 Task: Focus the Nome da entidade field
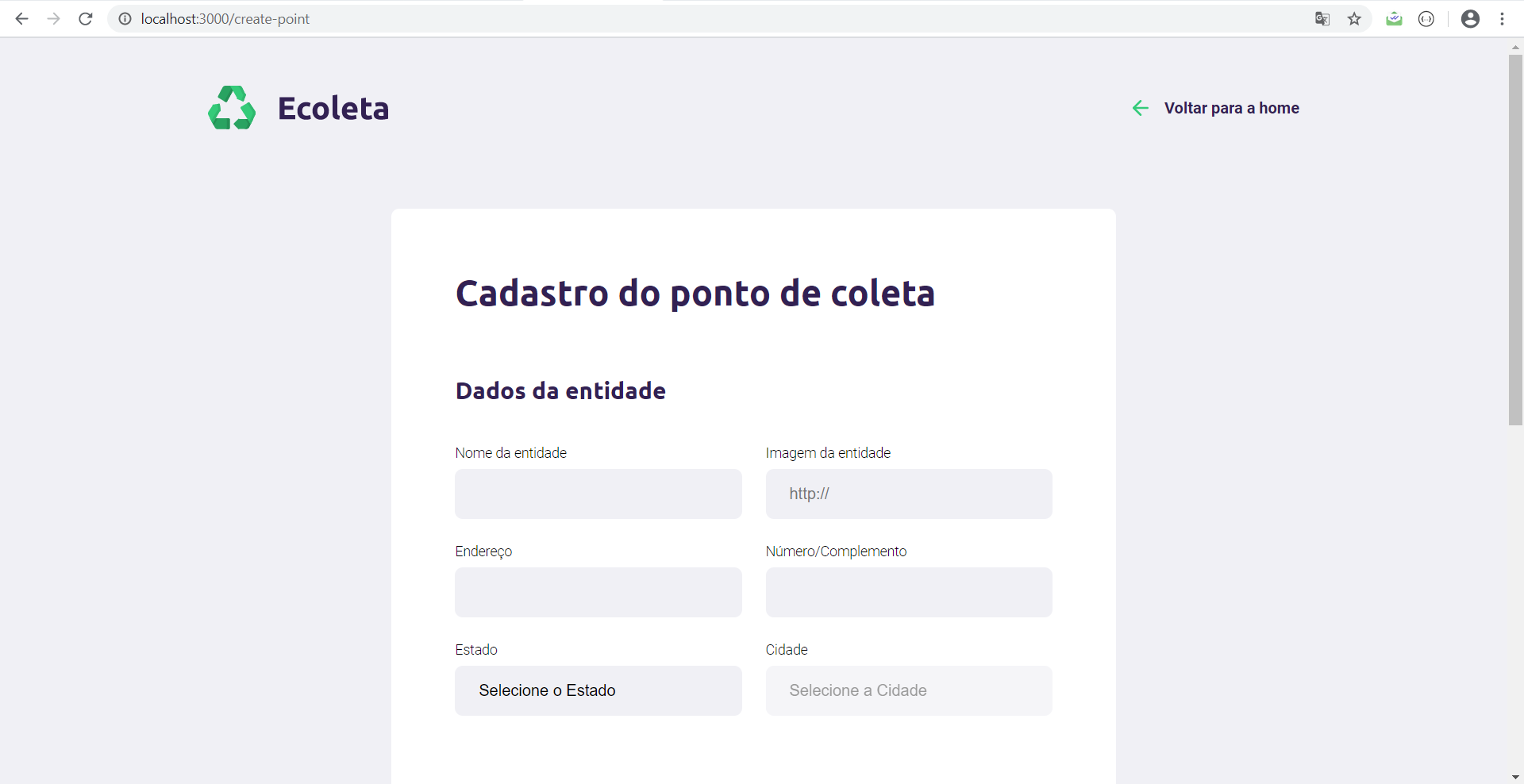tap(598, 494)
